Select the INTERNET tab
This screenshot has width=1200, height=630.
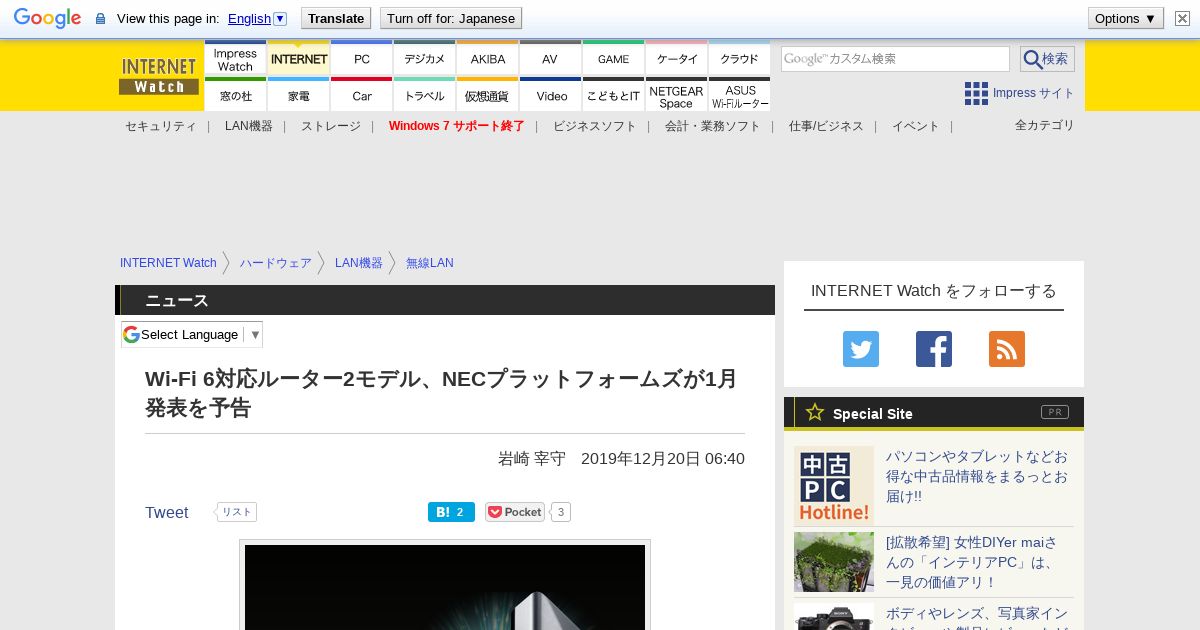tap(298, 60)
